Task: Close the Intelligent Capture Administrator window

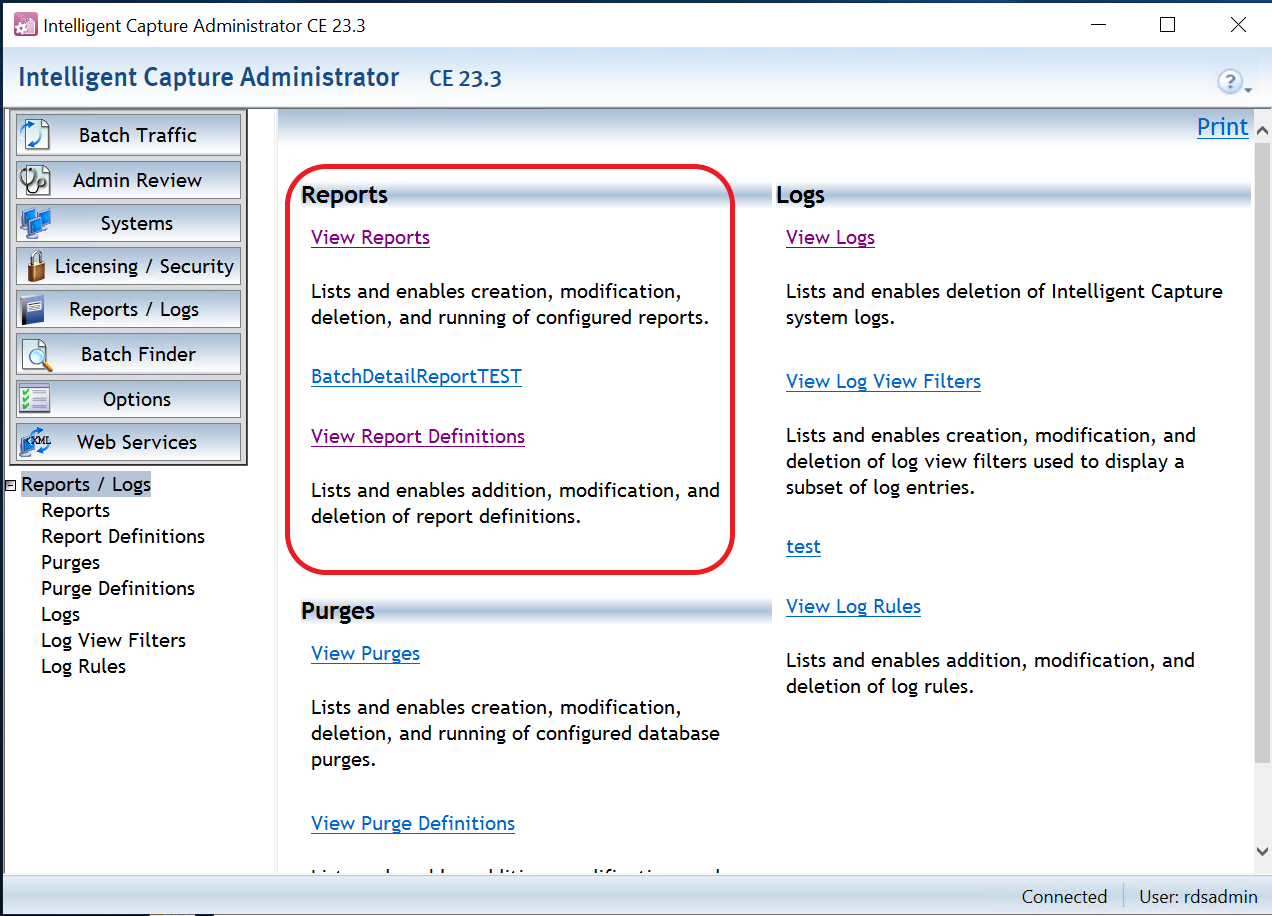Action: [1238, 25]
